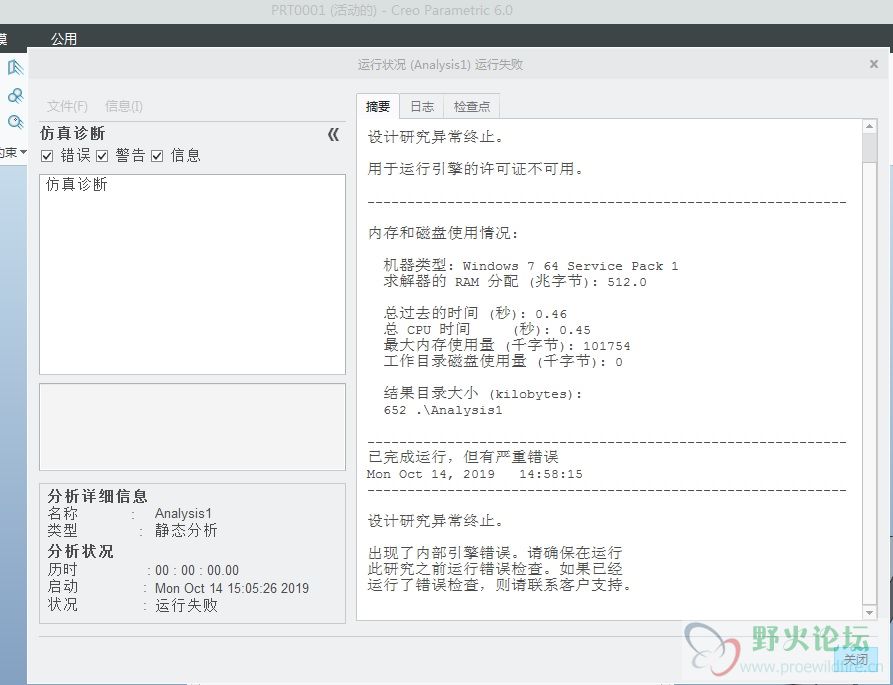Click the 关闭 button
This screenshot has width=893, height=685.
coord(855,659)
